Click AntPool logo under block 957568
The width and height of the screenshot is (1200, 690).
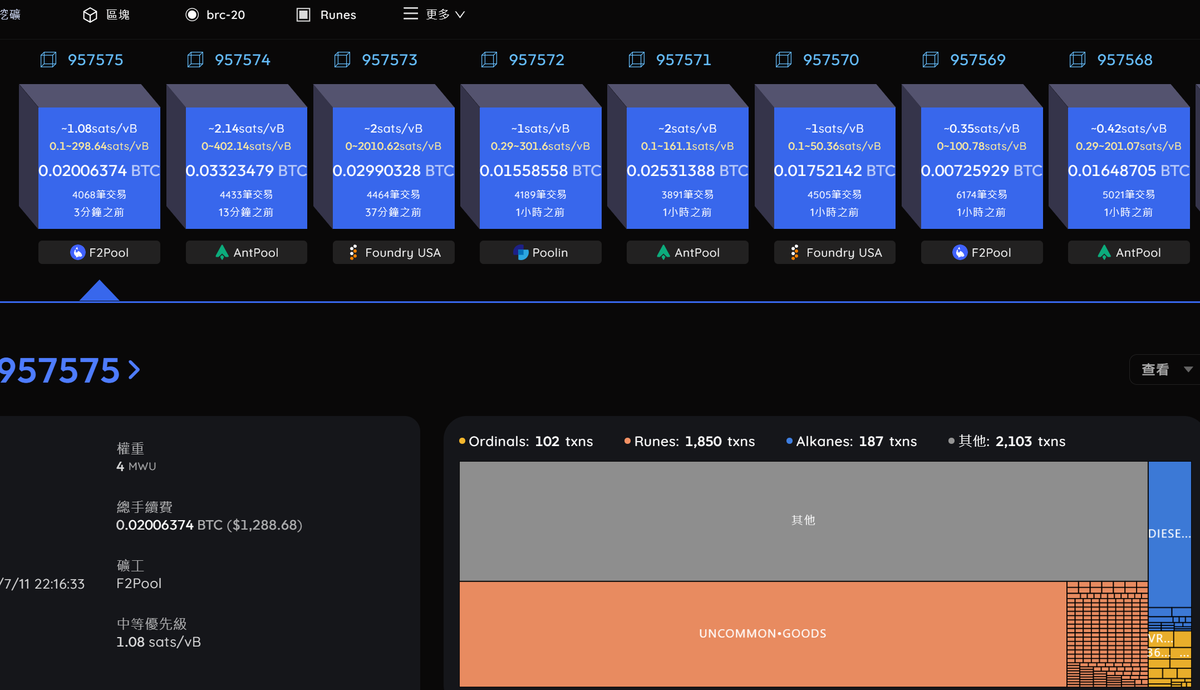(1104, 253)
